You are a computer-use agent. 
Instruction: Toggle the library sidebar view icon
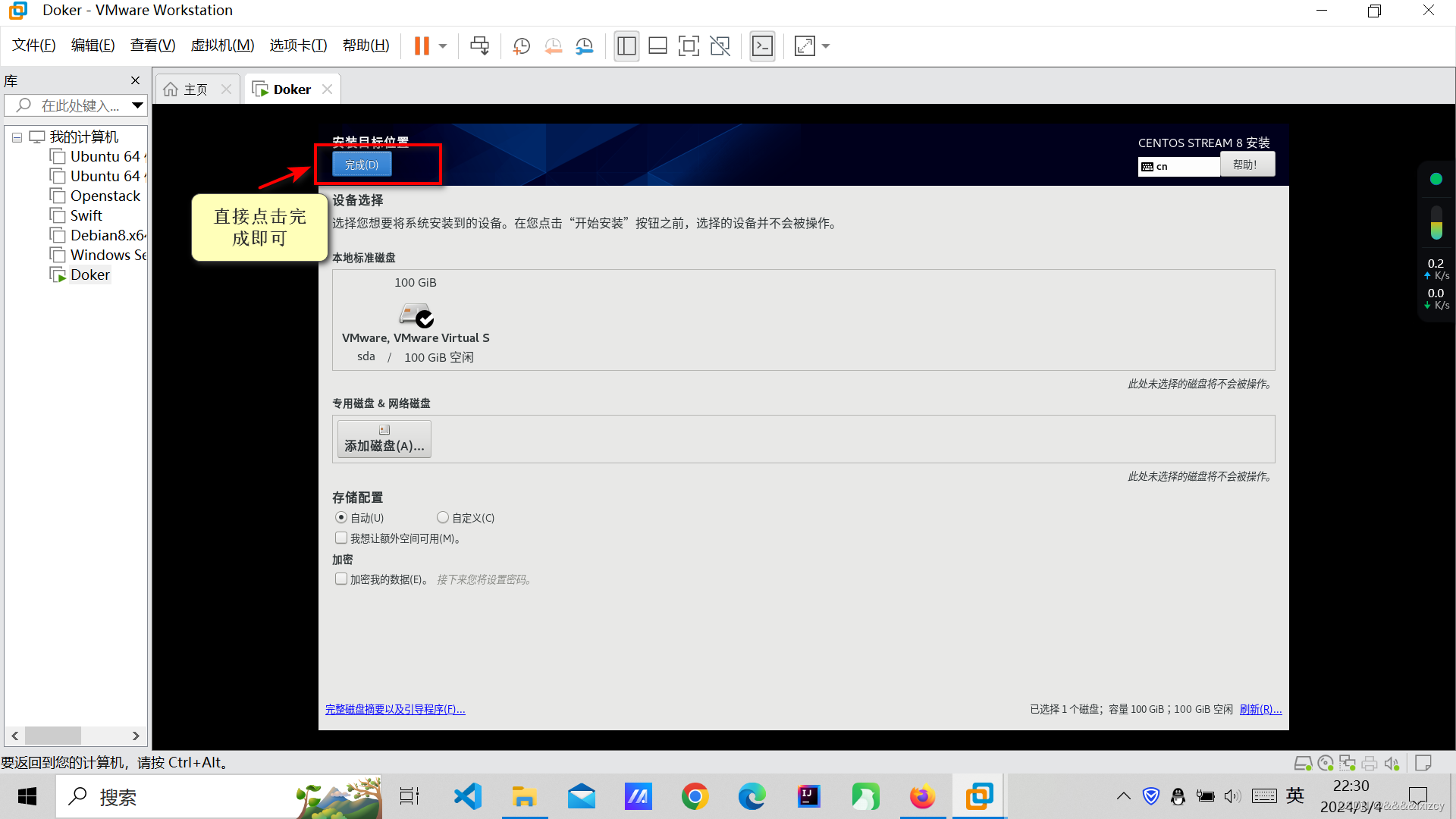[x=626, y=46]
